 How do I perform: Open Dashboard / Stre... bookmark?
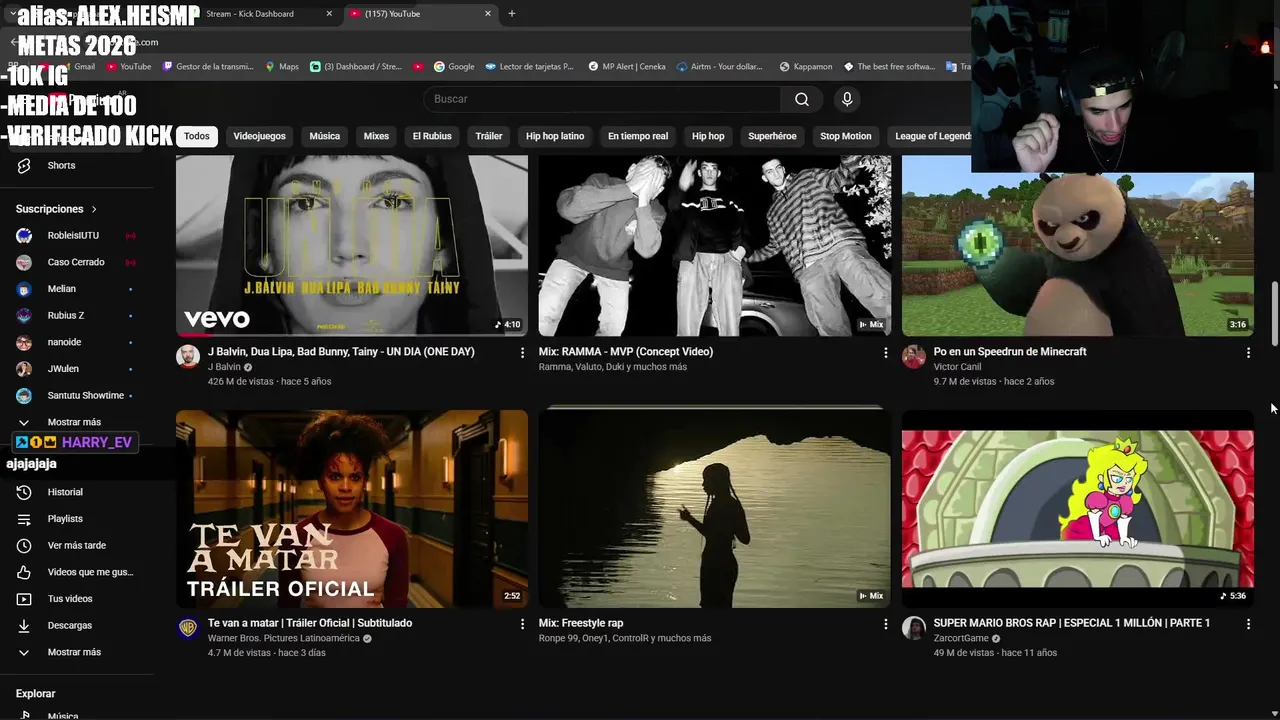click(356, 67)
